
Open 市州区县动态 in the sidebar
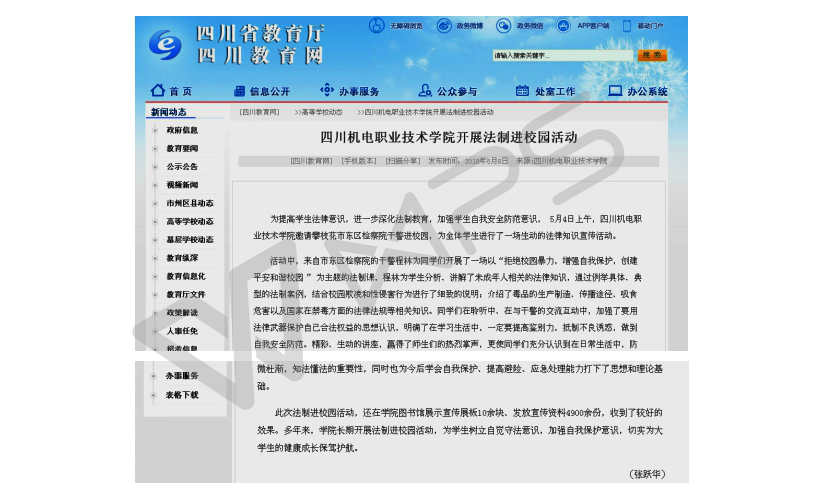(190, 203)
